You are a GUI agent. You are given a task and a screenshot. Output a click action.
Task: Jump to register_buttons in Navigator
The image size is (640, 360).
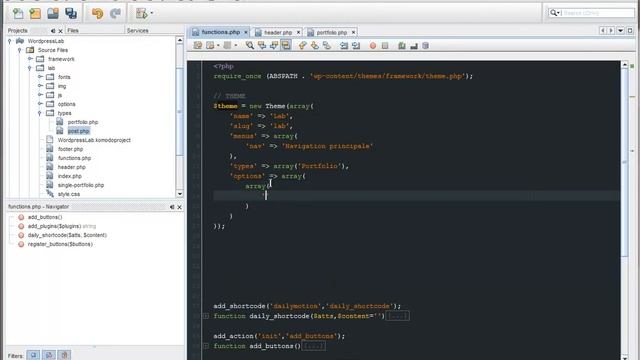tap(60, 244)
